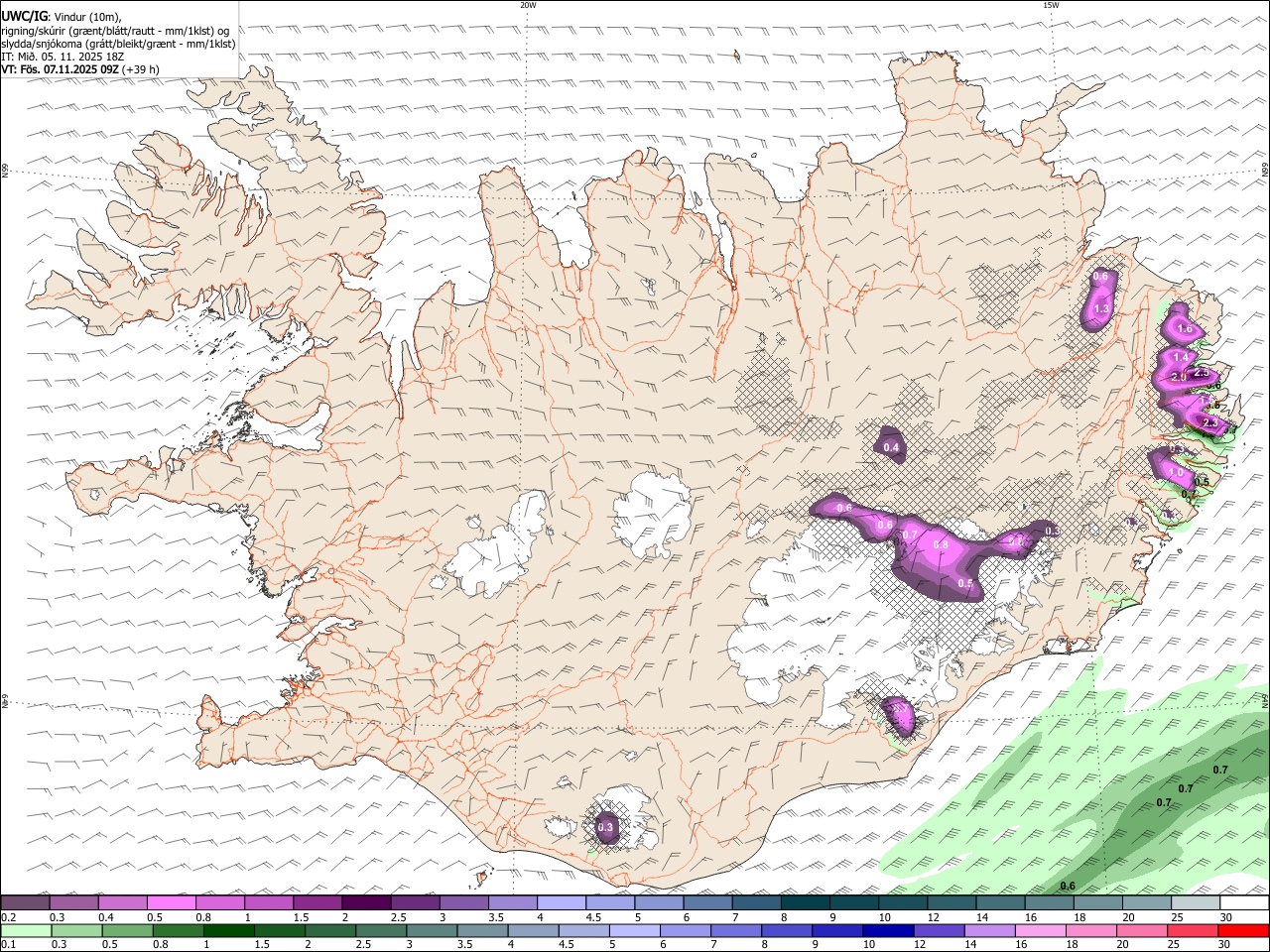This screenshot has height=952, width=1270.
Task: Pick the deep blue rain swatch labeled 10
Action: point(888,931)
